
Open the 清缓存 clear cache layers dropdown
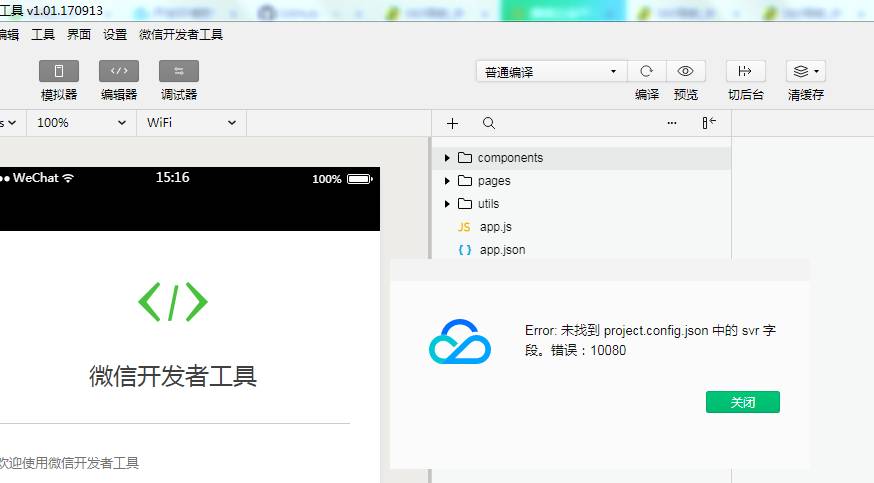(805, 71)
